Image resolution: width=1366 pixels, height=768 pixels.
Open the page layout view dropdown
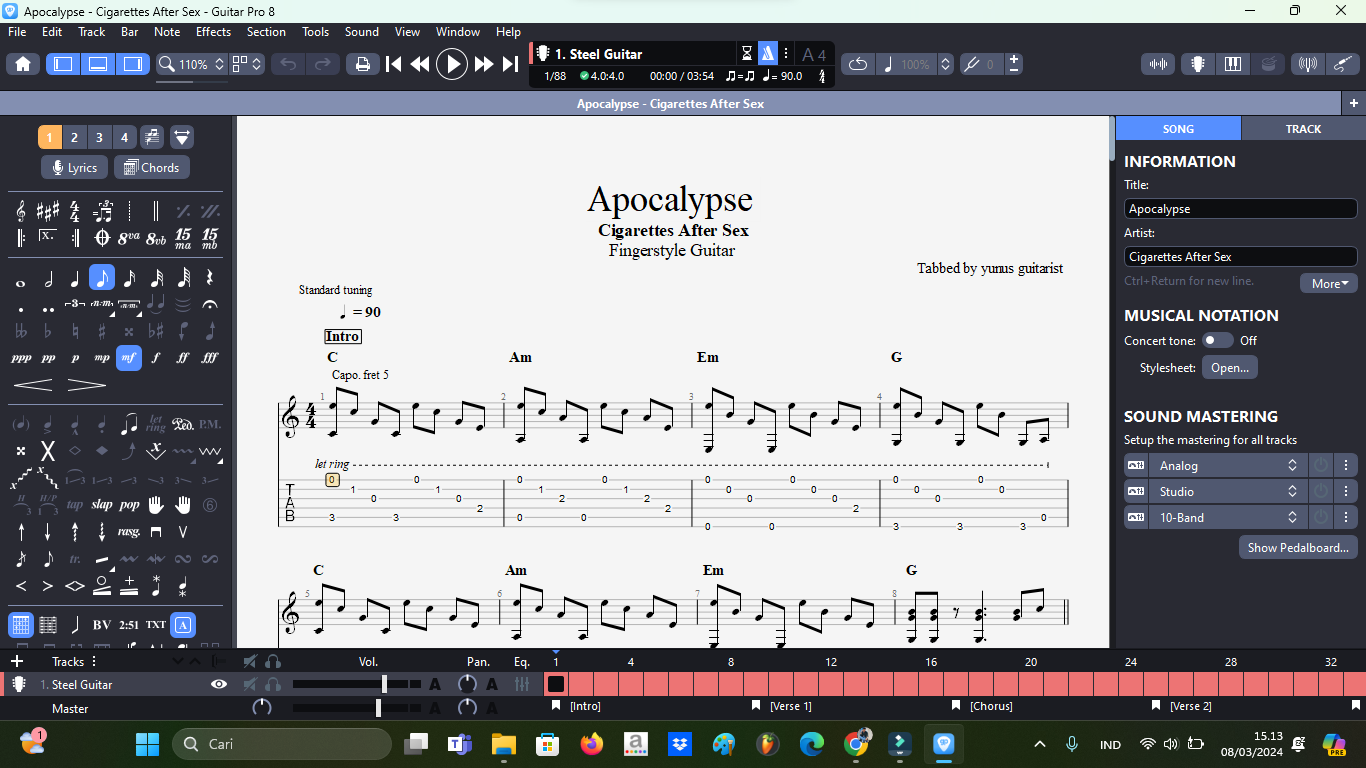tap(247, 64)
